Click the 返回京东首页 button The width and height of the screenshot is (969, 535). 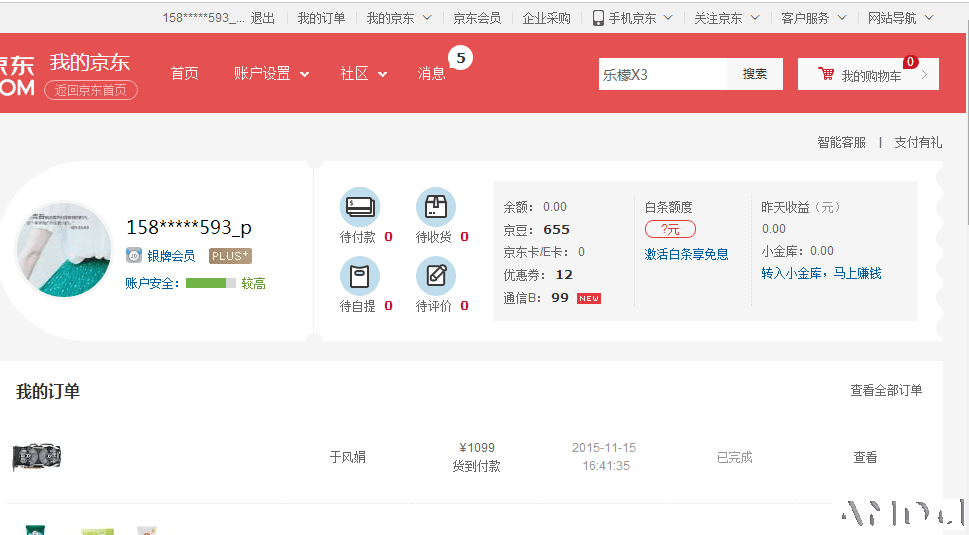(91, 90)
